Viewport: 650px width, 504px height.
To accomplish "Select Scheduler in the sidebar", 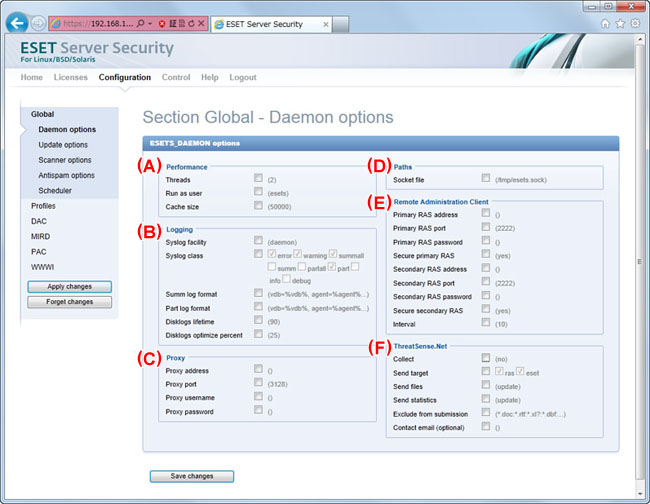I will pos(55,191).
